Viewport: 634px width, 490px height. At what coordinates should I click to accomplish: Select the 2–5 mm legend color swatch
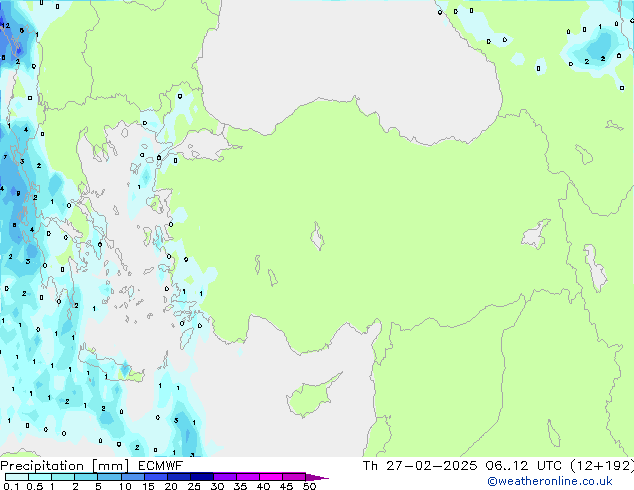pos(86,477)
